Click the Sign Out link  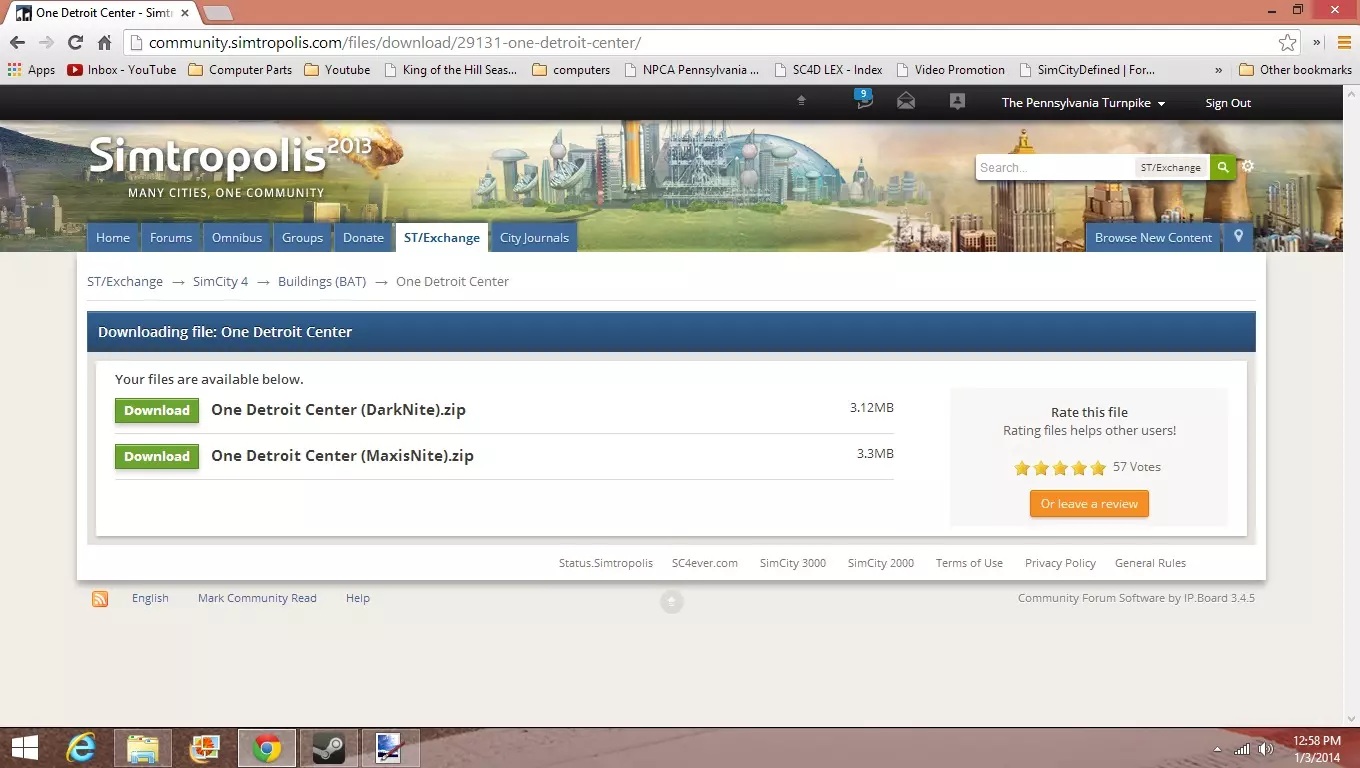tap(1228, 103)
